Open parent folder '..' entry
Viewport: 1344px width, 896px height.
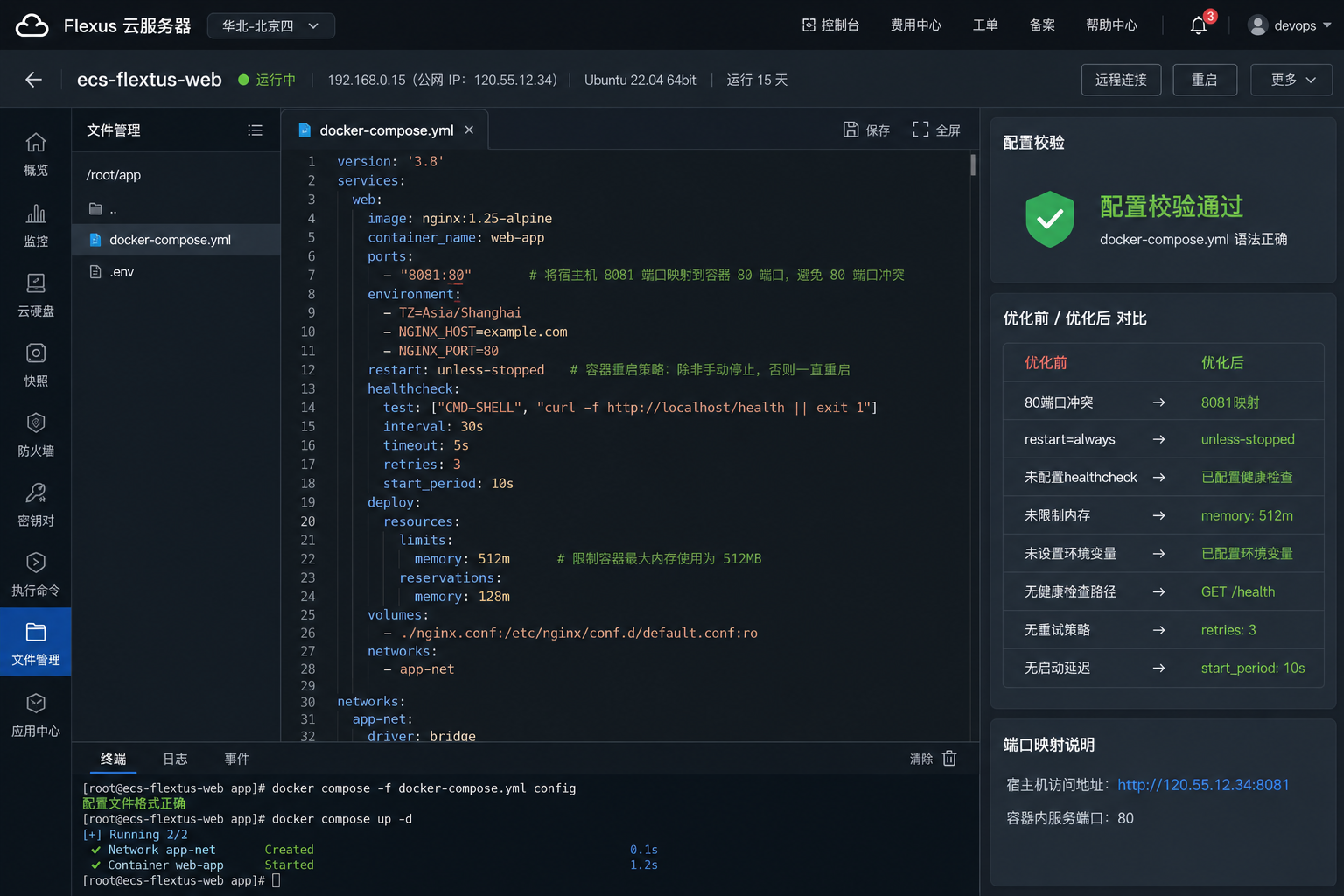tap(176, 208)
